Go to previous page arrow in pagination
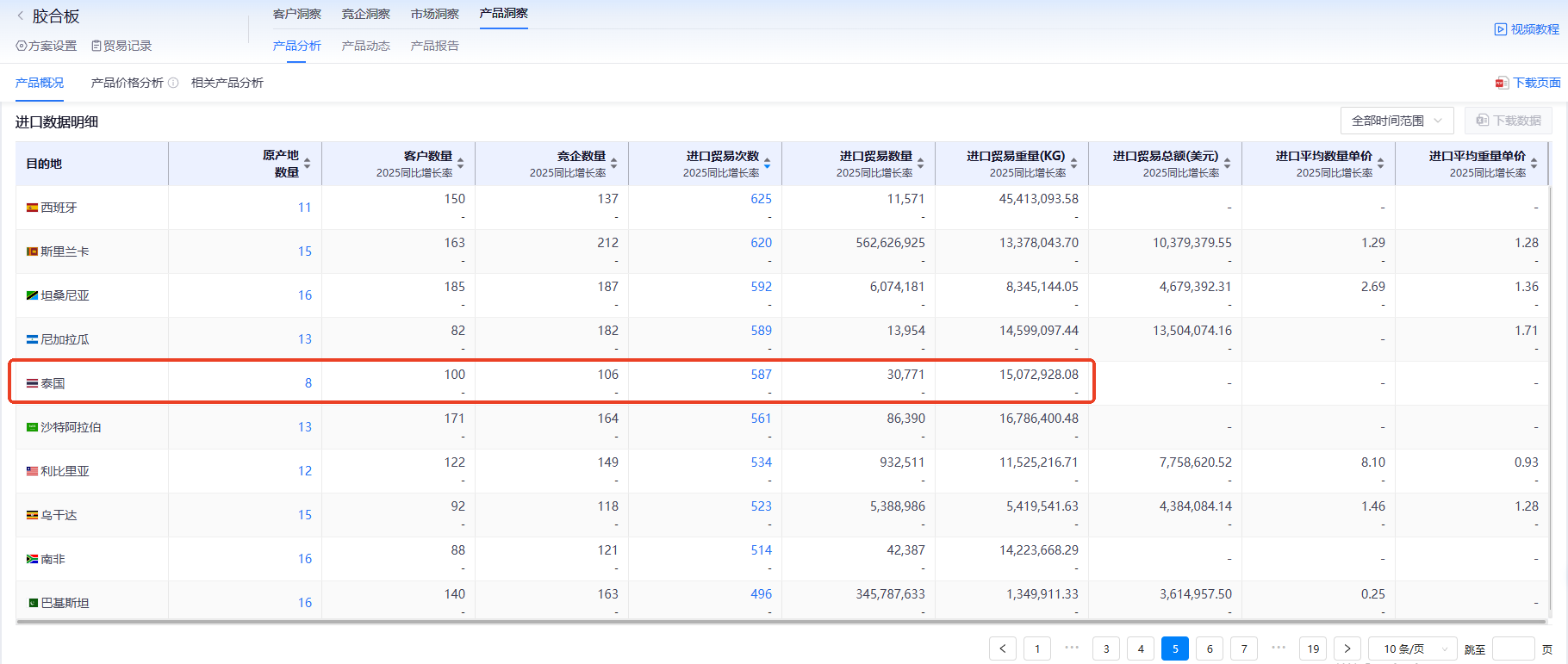 (1003, 648)
